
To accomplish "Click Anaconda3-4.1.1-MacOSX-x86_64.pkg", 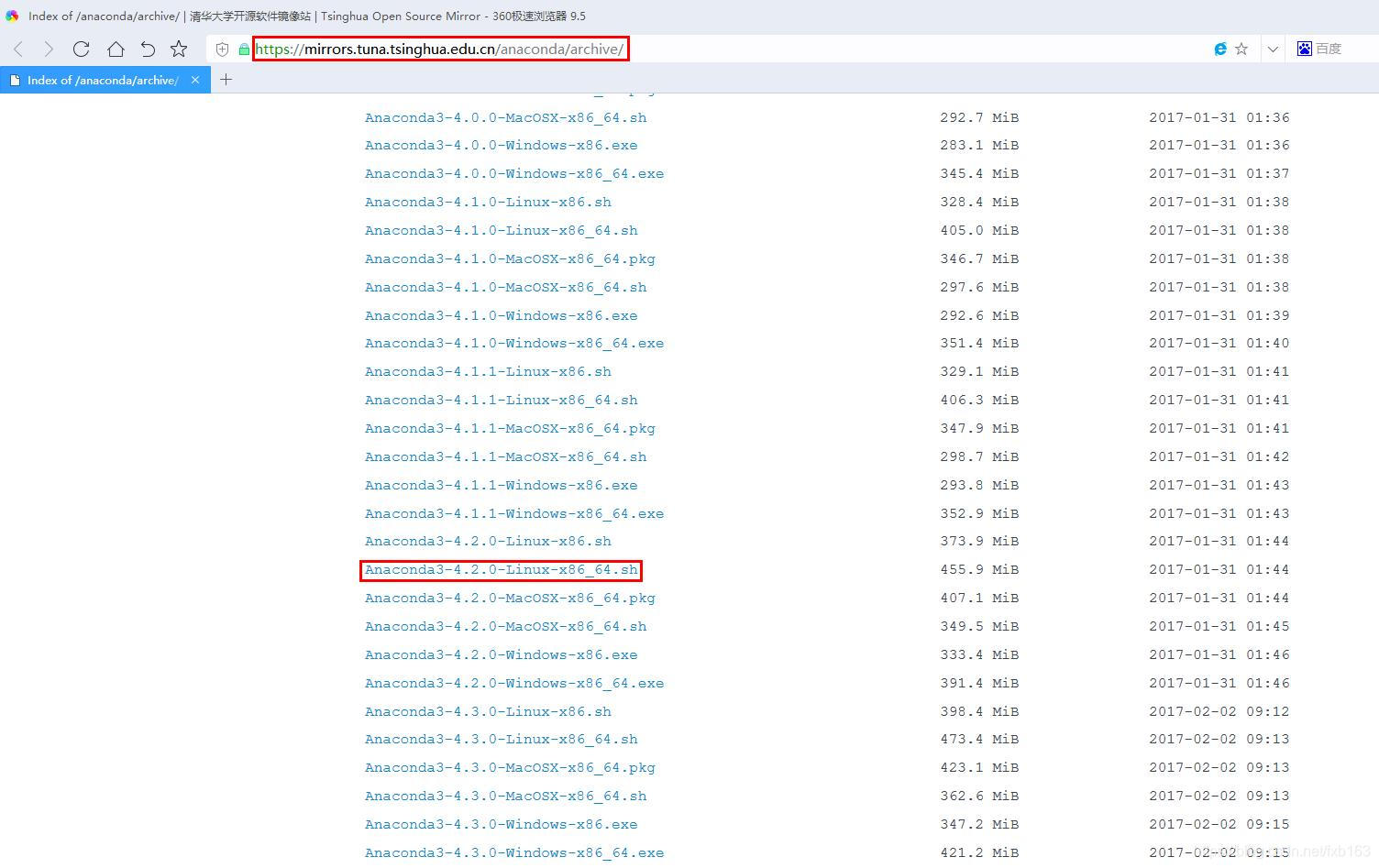I will pyautogui.click(x=510, y=429).
